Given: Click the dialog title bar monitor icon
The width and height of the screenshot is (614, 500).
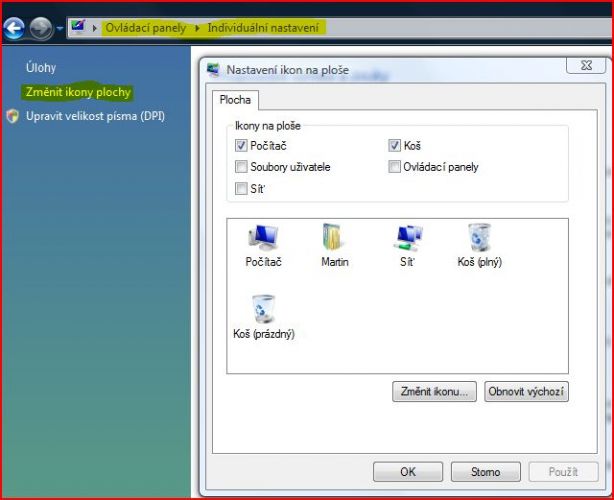Looking at the screenshot, I should click(x=213, y=70).
